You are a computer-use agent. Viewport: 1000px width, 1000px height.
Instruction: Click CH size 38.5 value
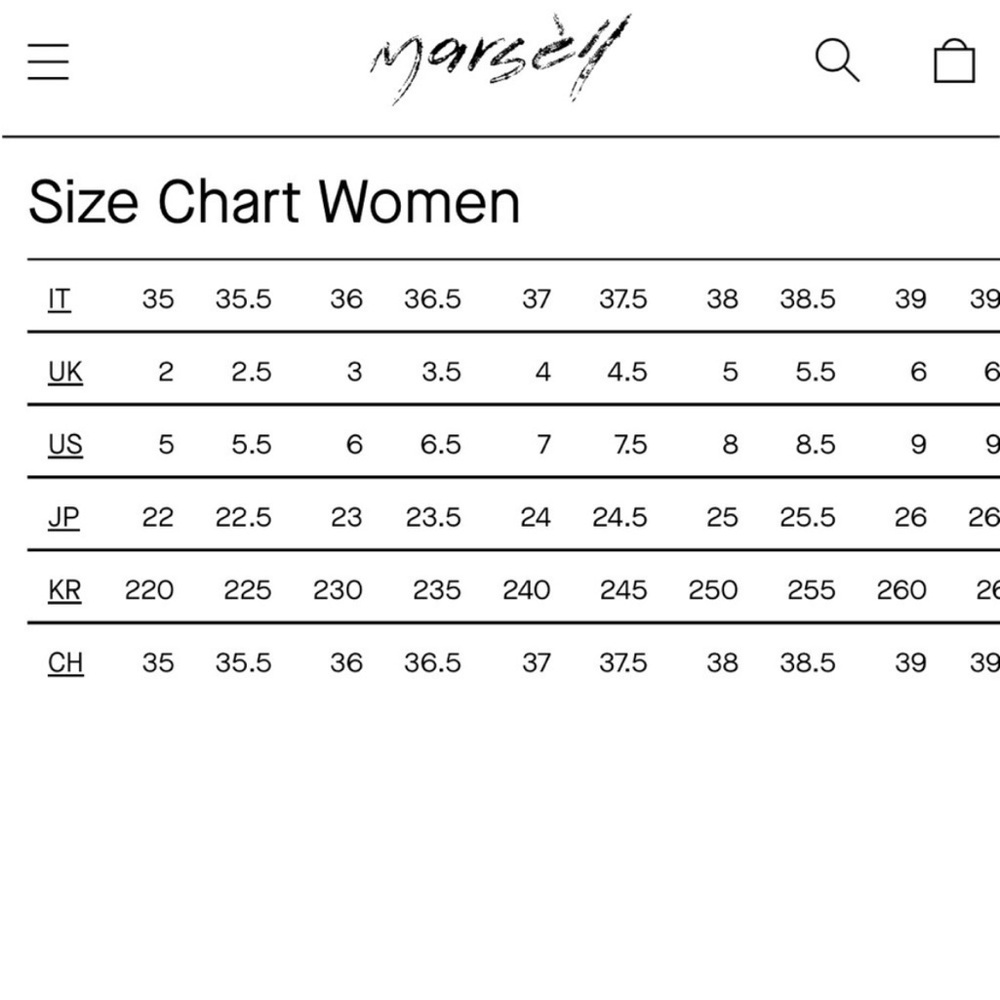click(807, 663)
